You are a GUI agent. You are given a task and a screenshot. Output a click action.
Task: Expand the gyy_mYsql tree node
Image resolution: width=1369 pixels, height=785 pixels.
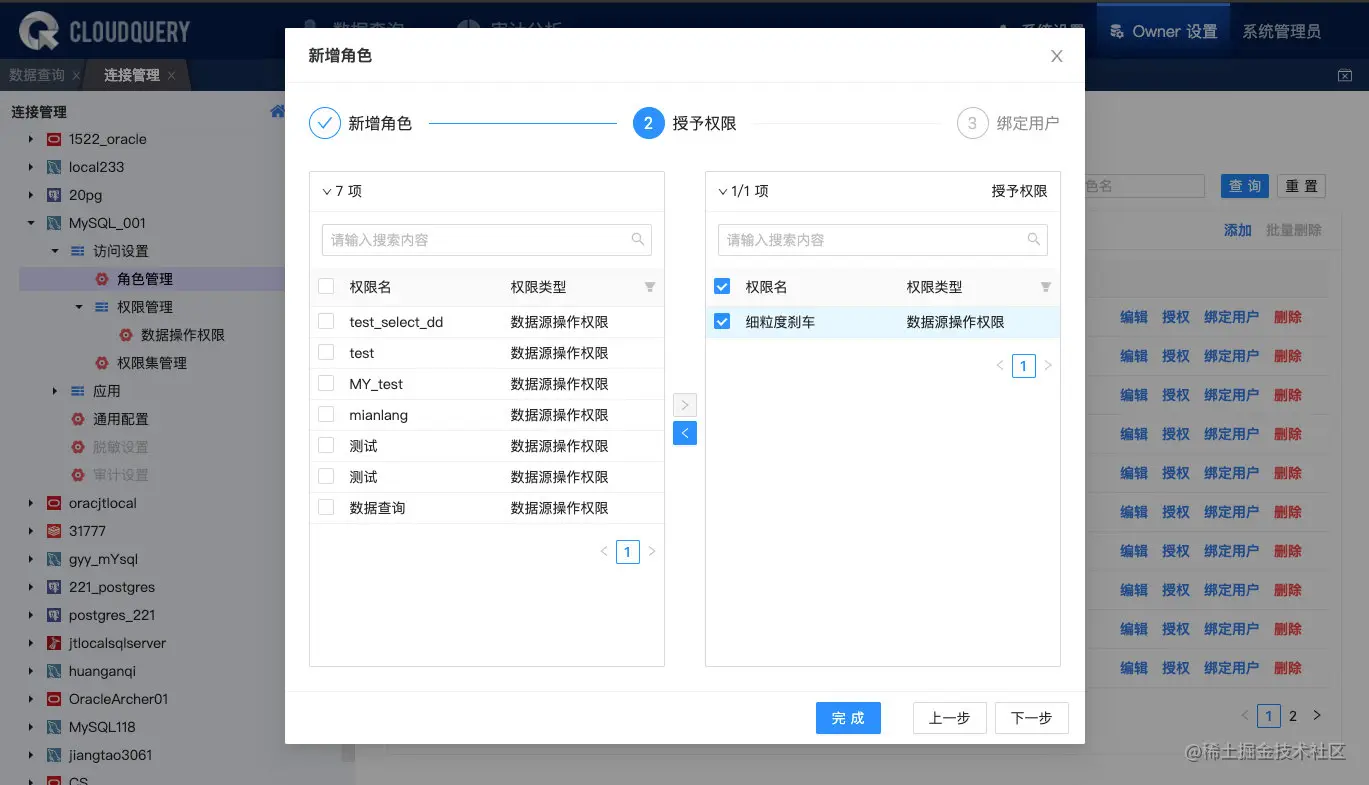click(31, 559)
